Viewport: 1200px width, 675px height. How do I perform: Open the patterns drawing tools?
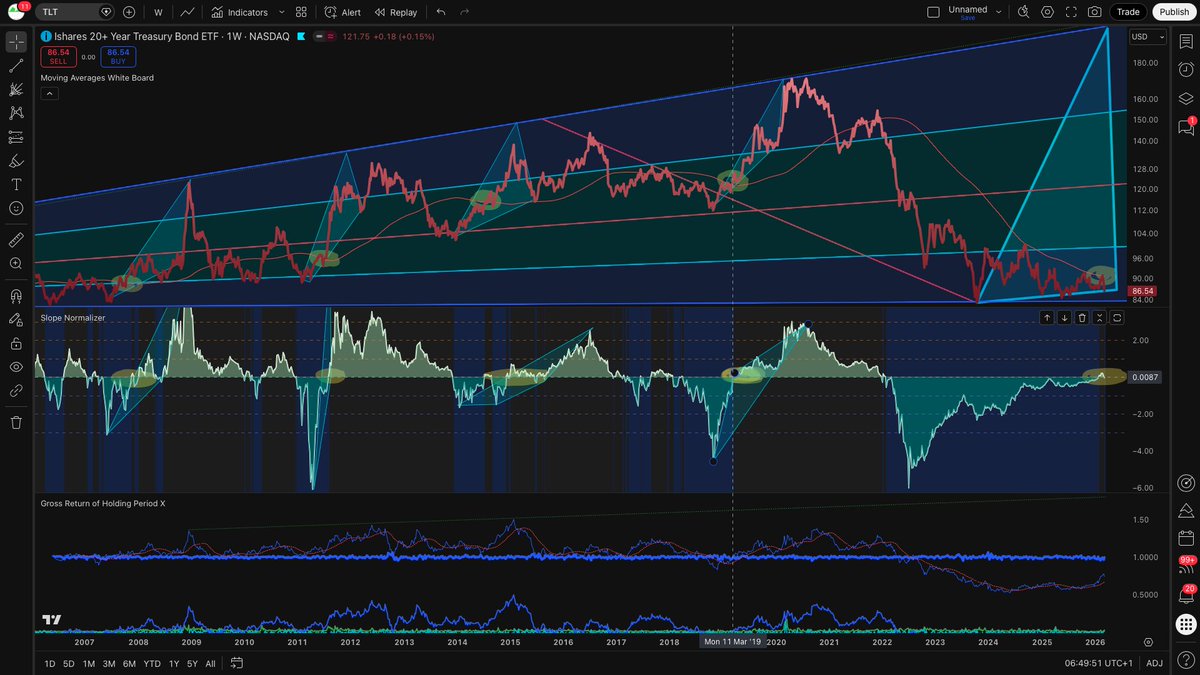point(16,113)
